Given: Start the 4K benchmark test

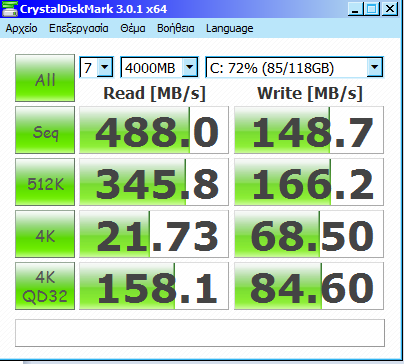Looking at the screenshot, I should click(x=45, y=234).
